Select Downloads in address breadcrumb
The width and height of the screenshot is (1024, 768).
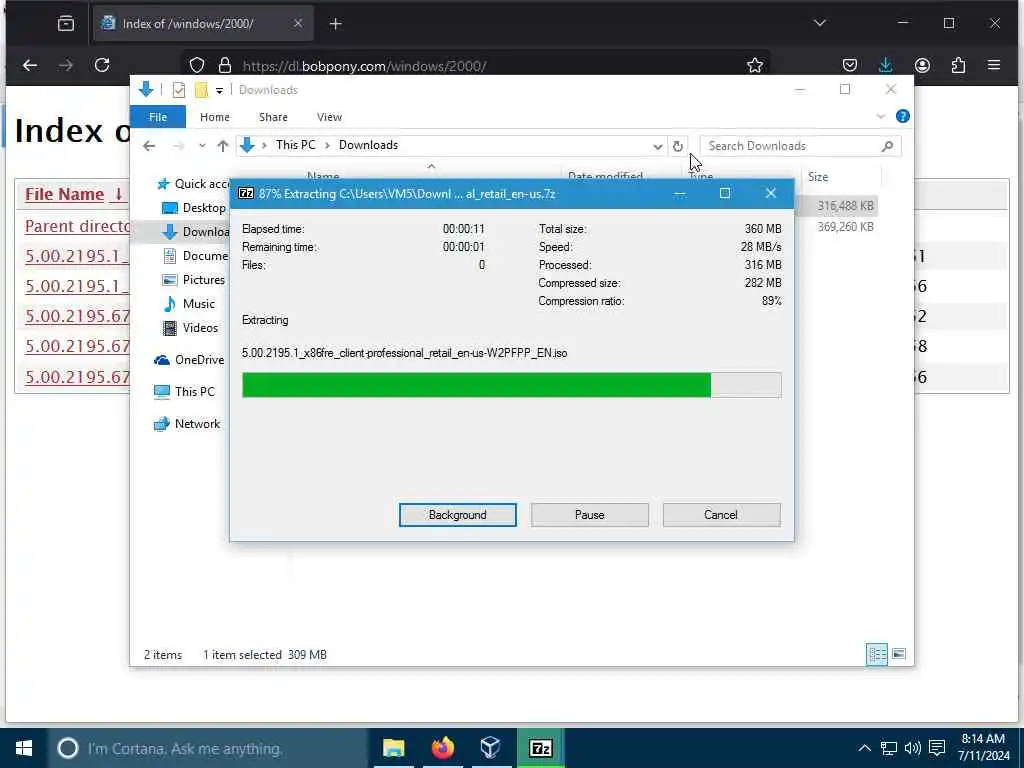coord(368,145)
